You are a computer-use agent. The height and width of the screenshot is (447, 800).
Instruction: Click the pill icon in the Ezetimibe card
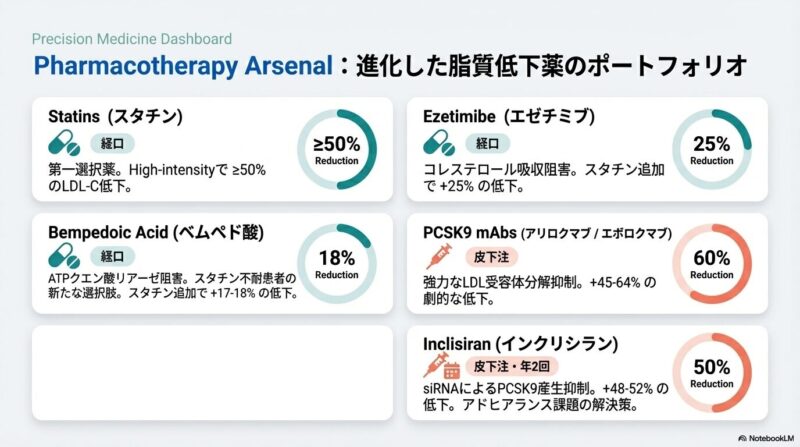point(440,142)
